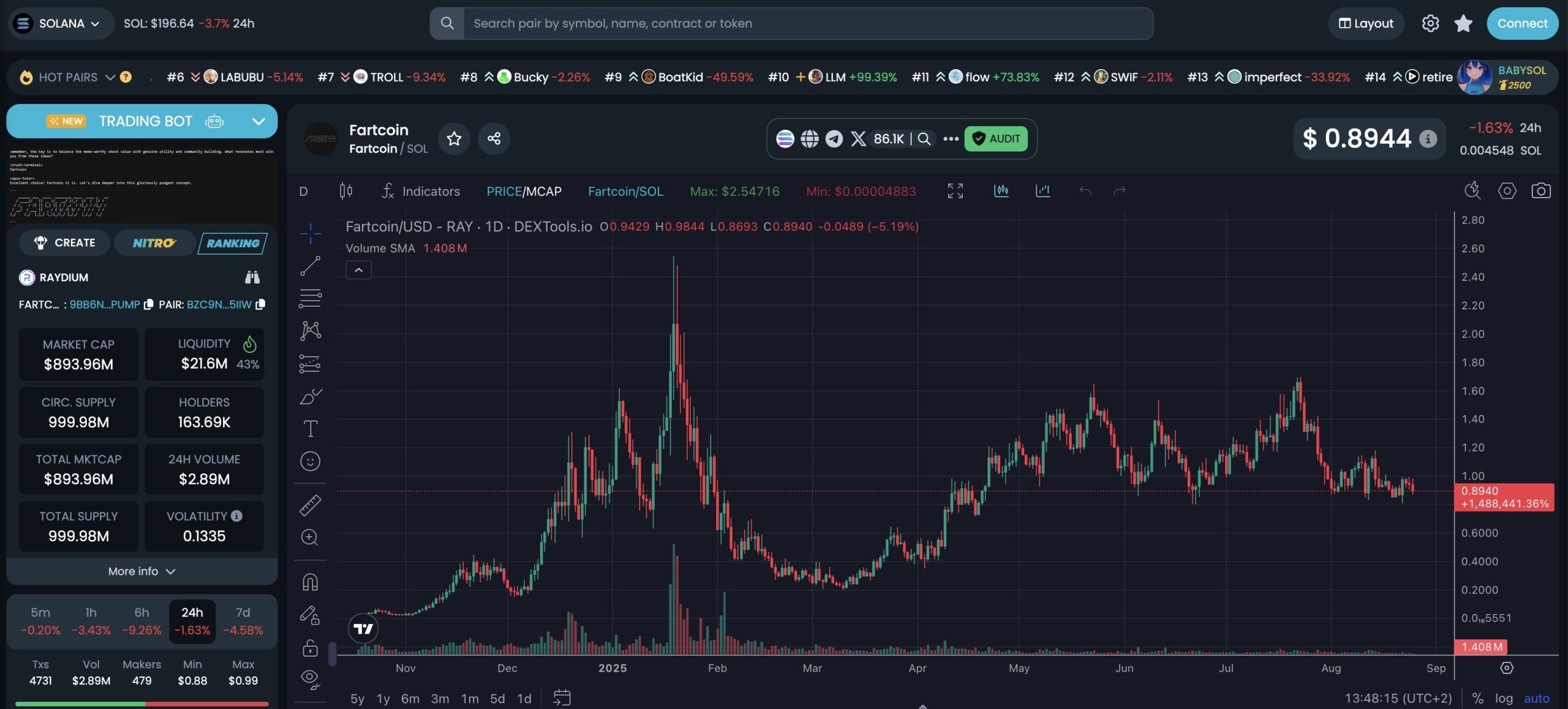Open the SOLANA chain dropdown

coord(61,23)
